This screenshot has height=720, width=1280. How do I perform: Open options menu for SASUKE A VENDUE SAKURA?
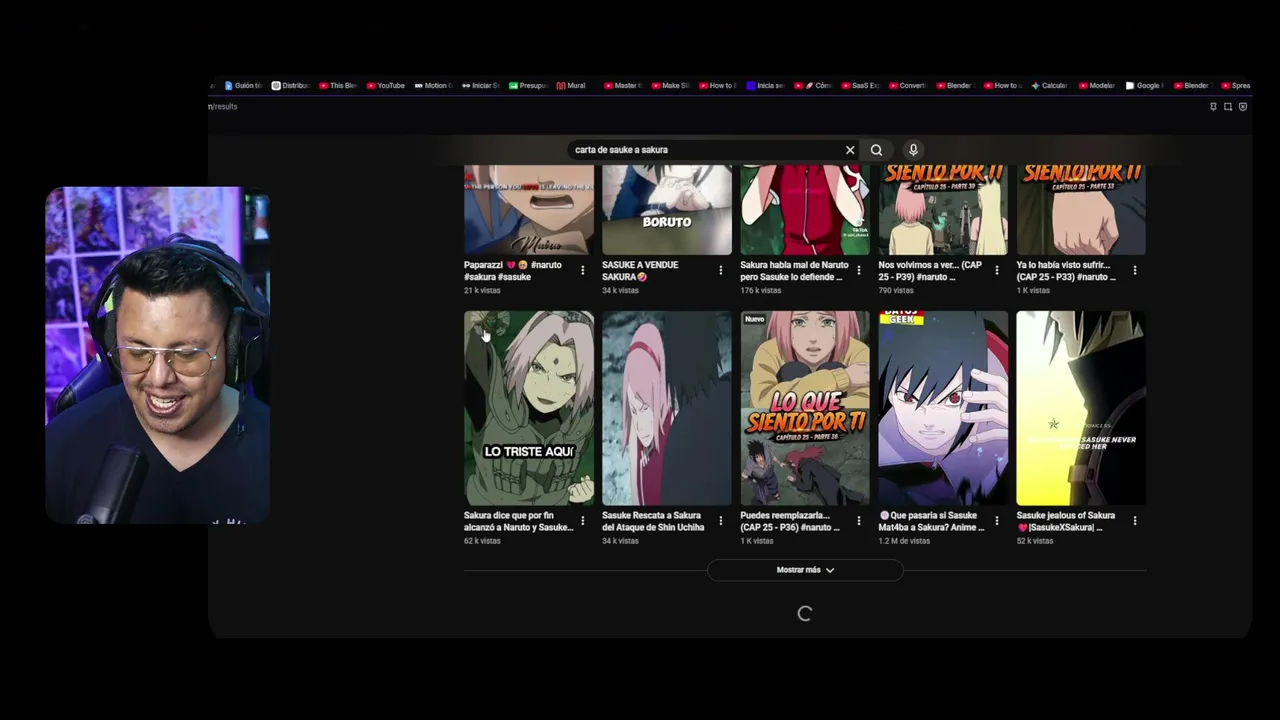point(721,271)
